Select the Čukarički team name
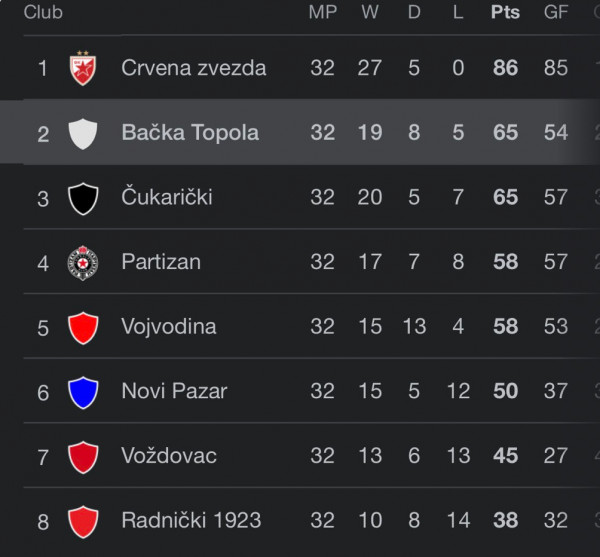This screenshot has width=600, height=557. coord(166,196)
